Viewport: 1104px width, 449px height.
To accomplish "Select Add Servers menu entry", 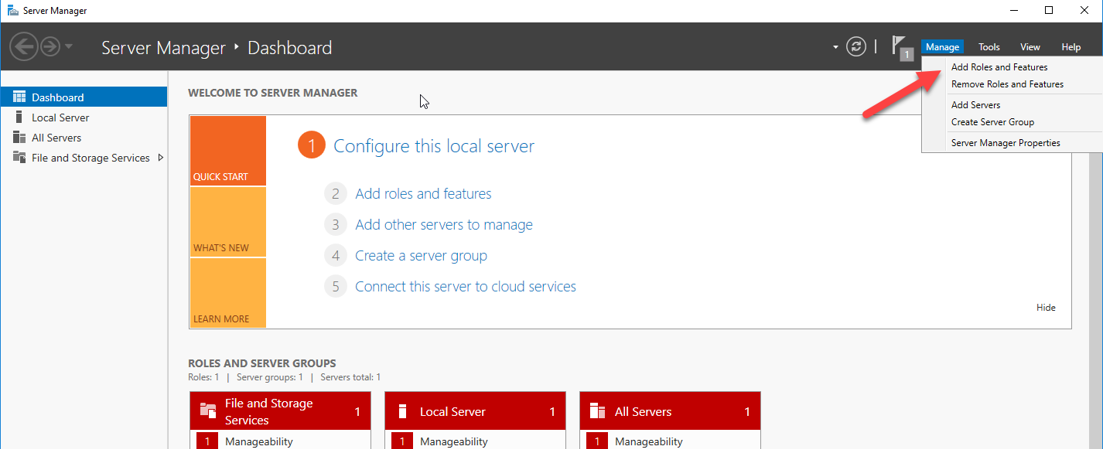I will pyautogui.click(x=975, y=105).
